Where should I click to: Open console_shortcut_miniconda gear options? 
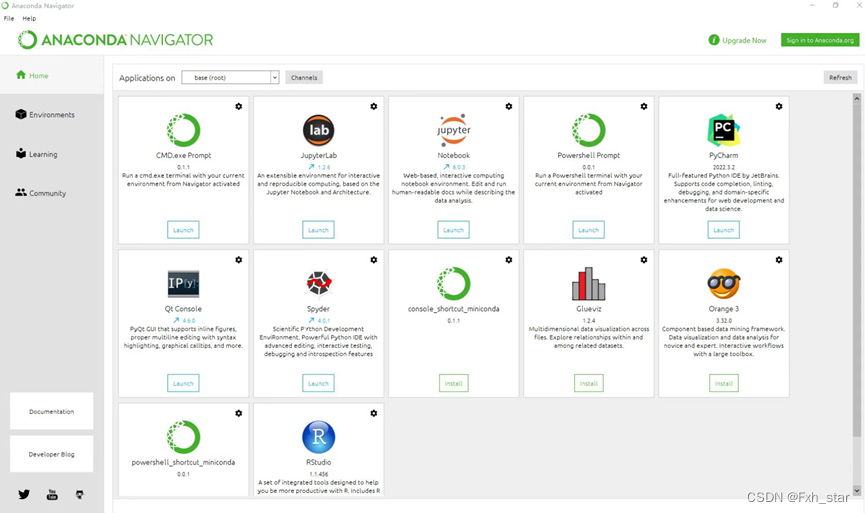[509, 259]
